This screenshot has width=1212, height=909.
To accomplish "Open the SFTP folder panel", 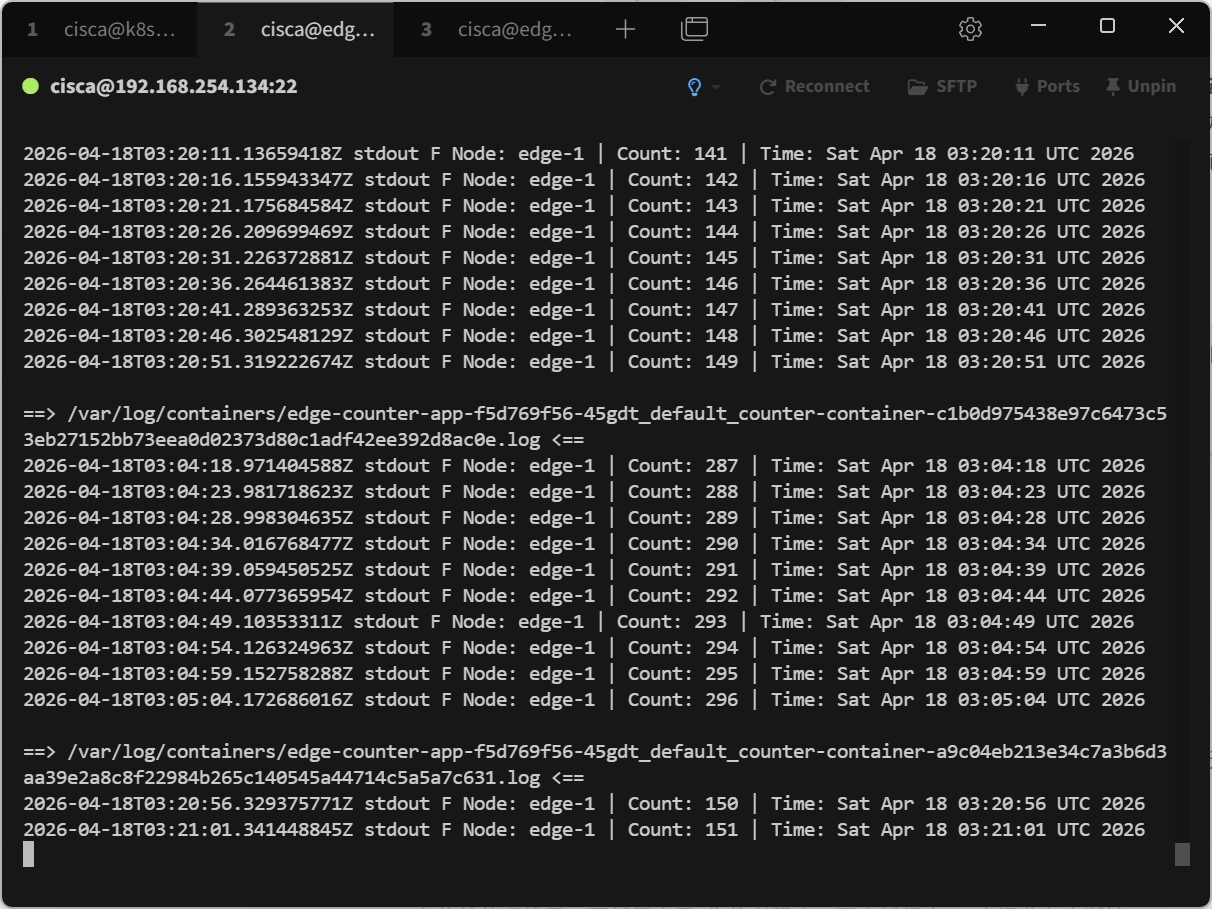I will click(942, 87).
